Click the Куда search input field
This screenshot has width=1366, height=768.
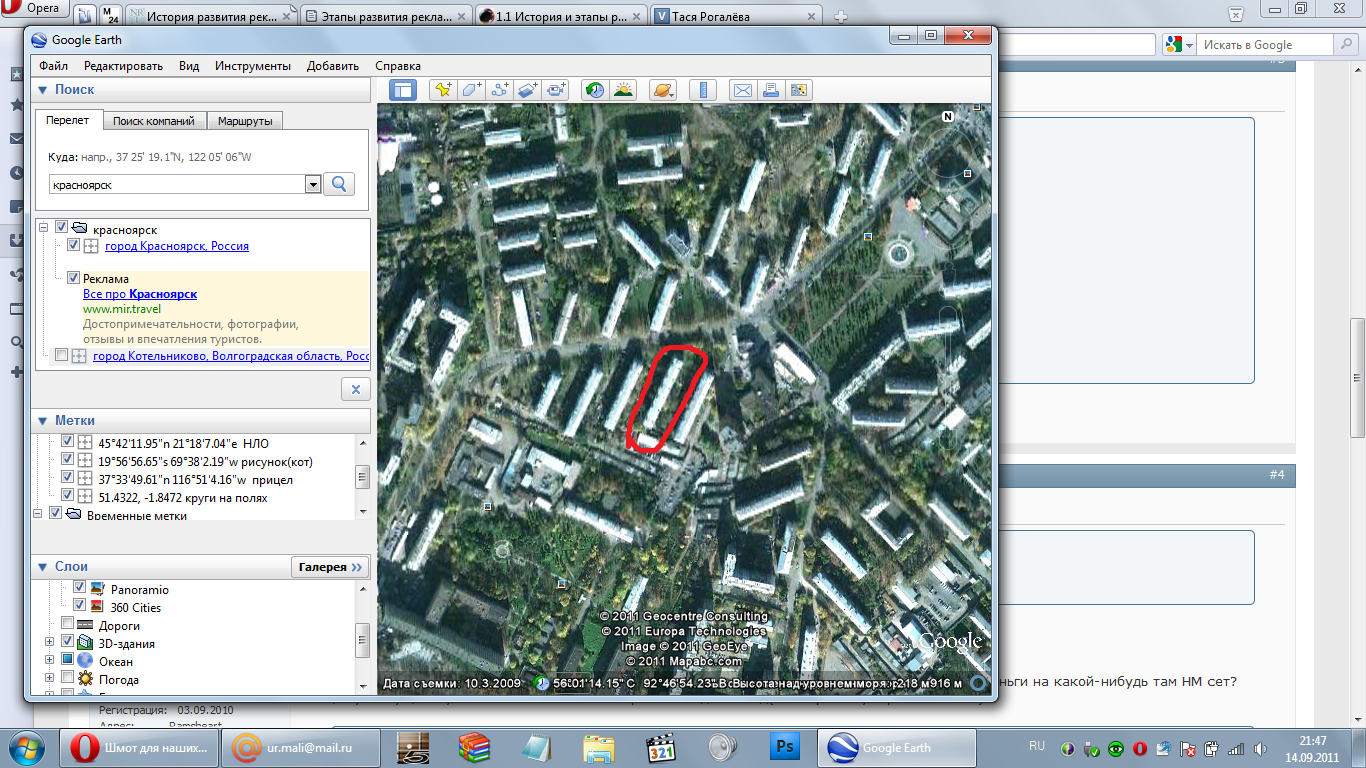click(177, 184)
